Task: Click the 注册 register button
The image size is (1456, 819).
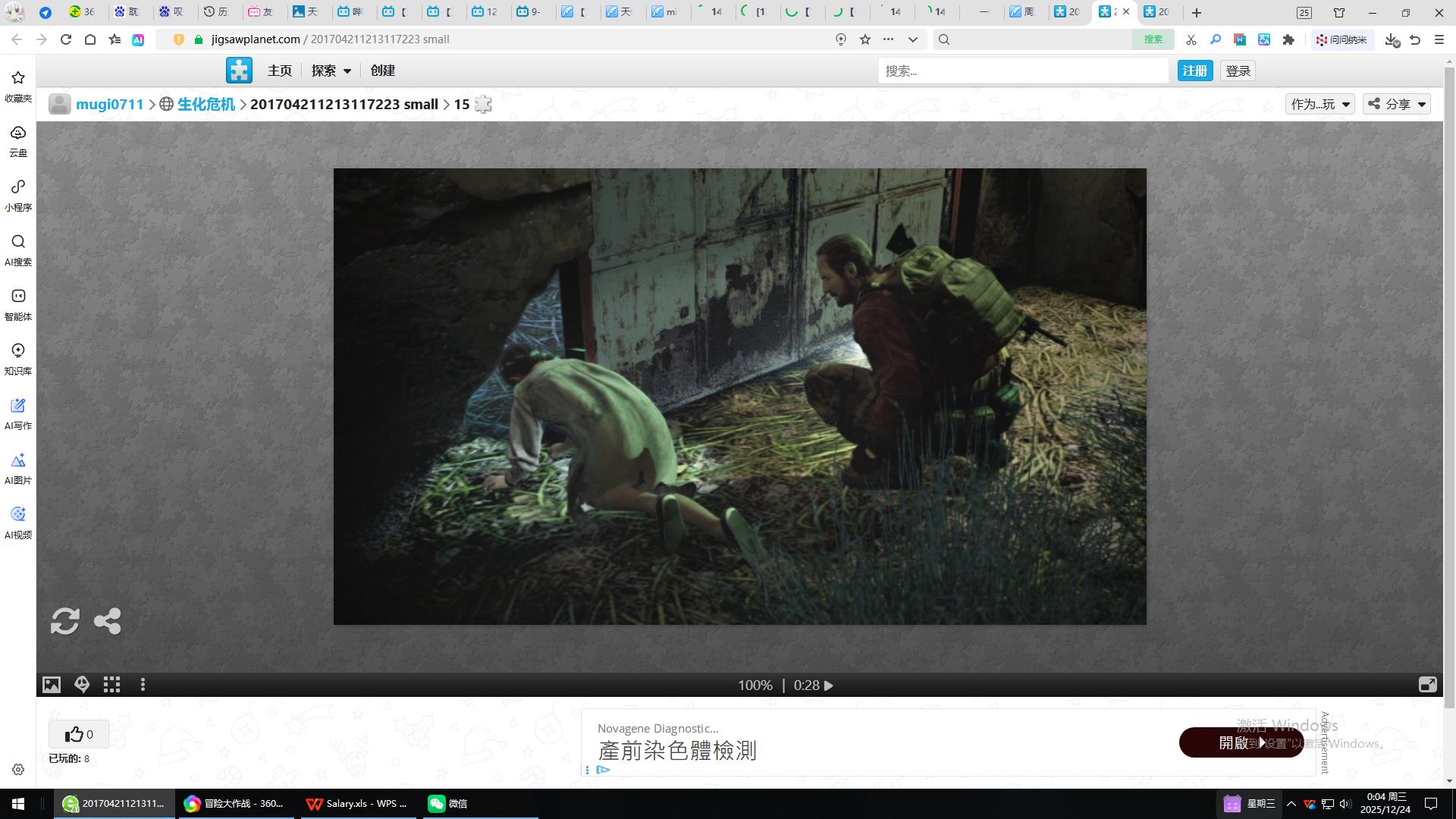Action: point(1194,71)
